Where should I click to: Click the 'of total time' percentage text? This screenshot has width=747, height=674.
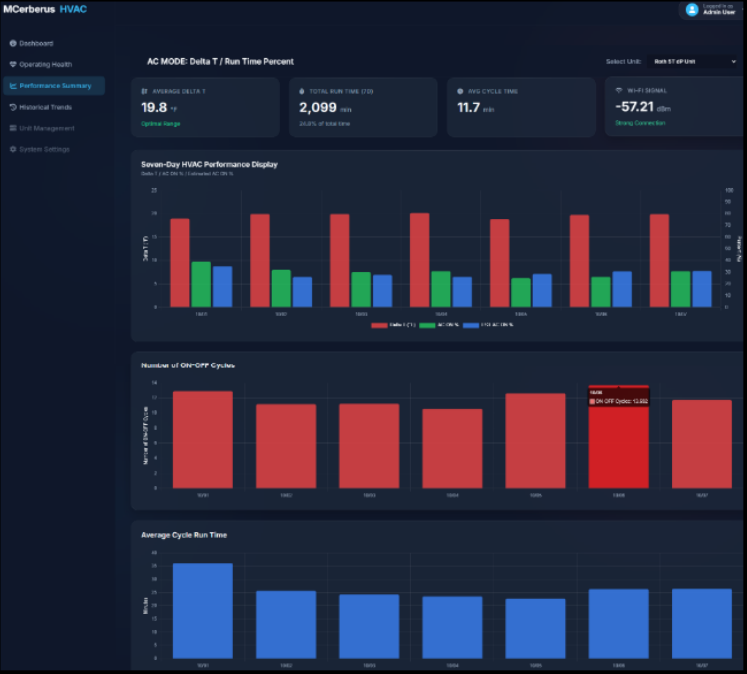pos(324,124)
